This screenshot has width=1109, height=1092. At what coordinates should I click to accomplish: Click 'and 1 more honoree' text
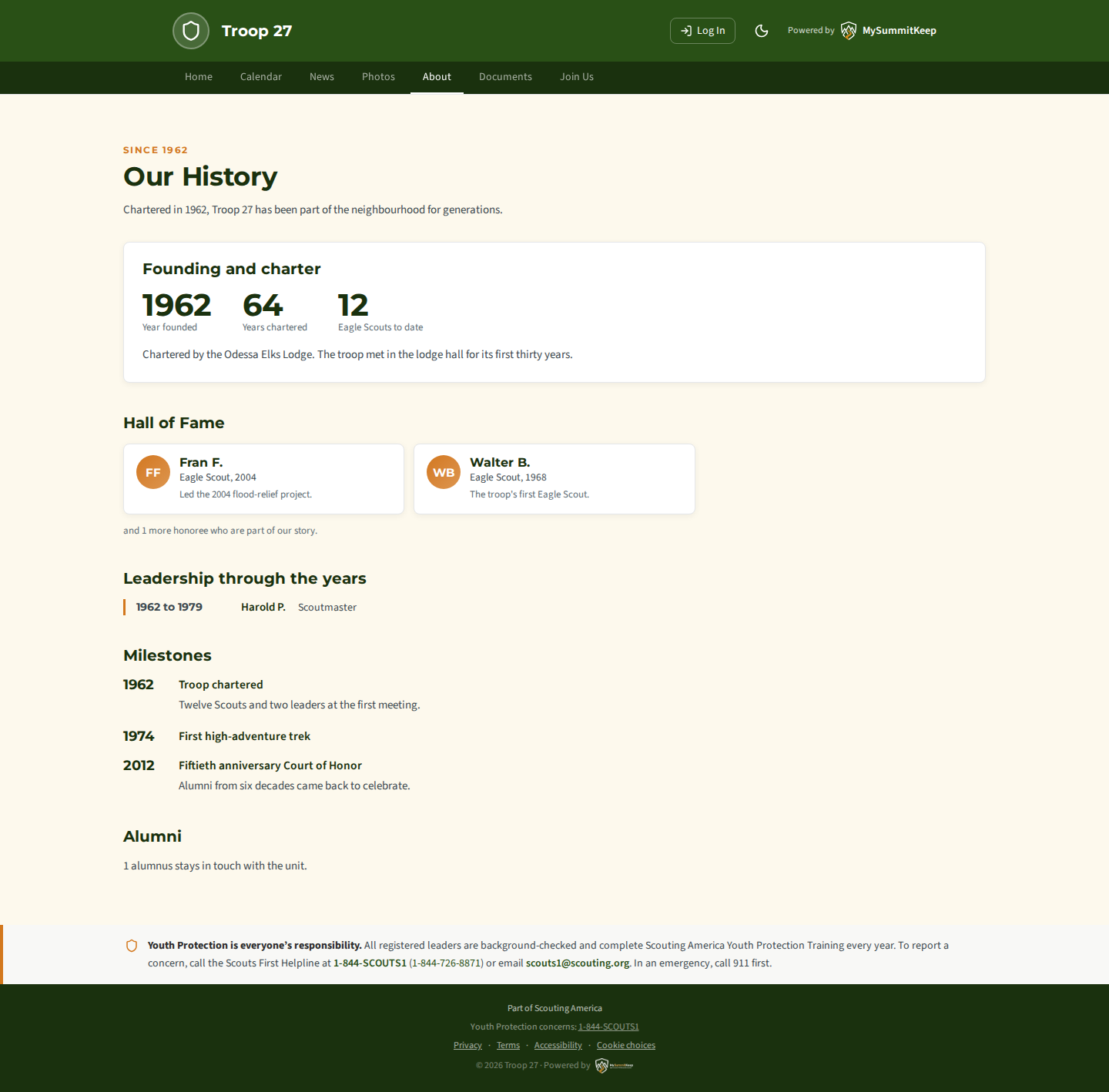click(220, 531)
